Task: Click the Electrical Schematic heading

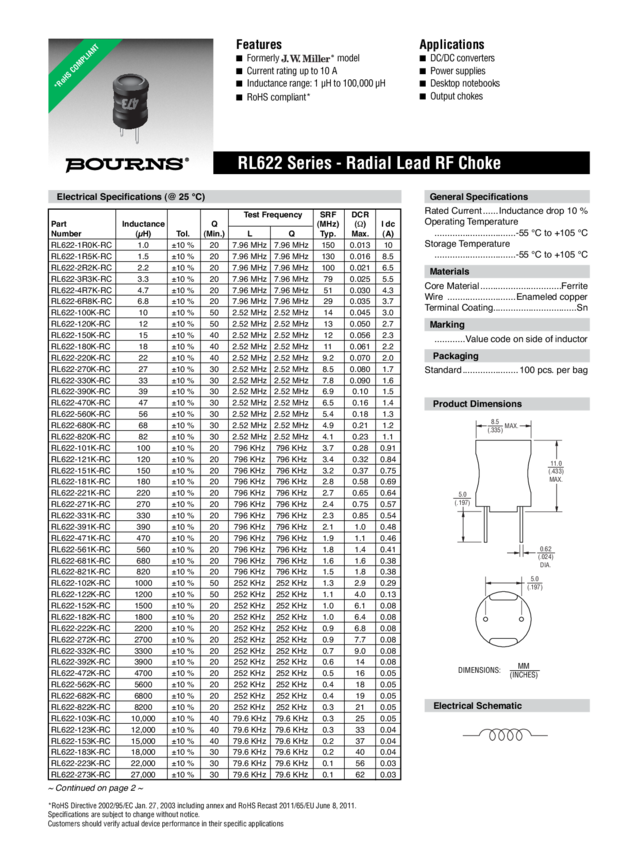Action: coord(478,706)
